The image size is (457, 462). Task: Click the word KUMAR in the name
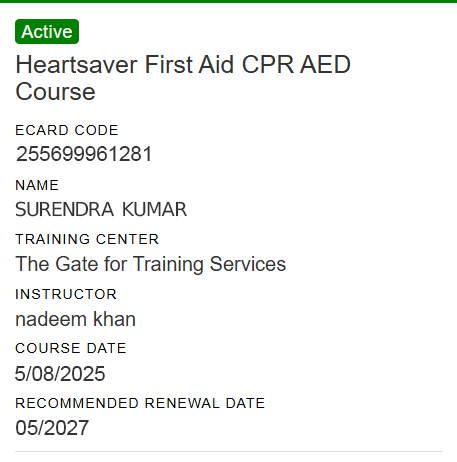click(x=154, y=209)
